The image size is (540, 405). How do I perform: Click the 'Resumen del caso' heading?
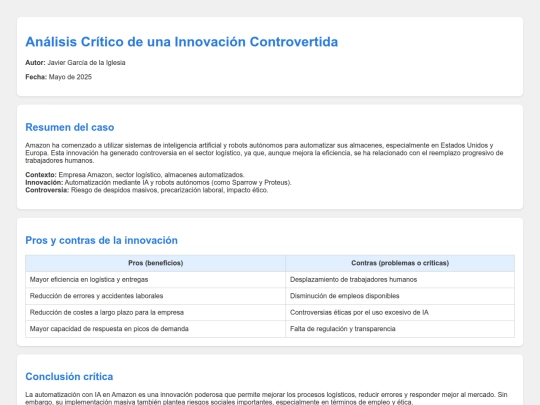(x=70, y=127)
